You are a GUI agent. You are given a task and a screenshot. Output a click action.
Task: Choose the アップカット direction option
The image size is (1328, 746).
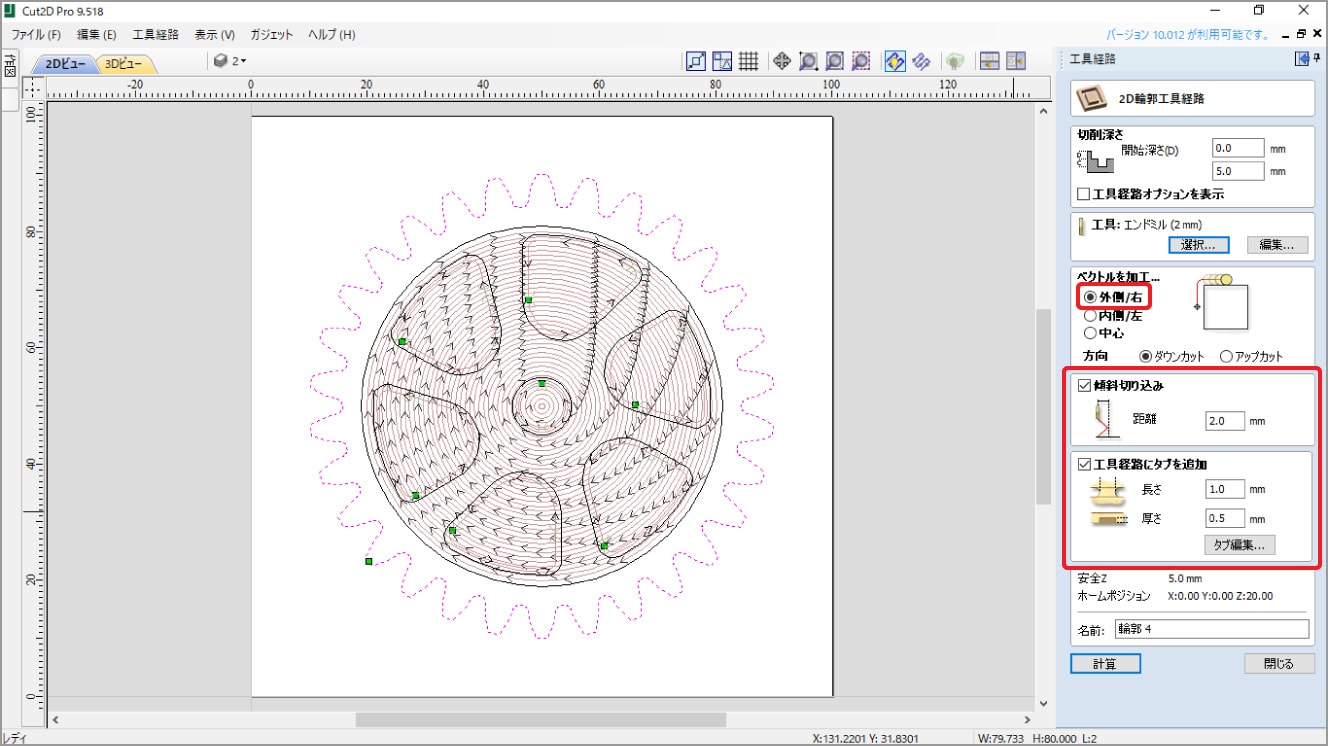coord(1226,356)
